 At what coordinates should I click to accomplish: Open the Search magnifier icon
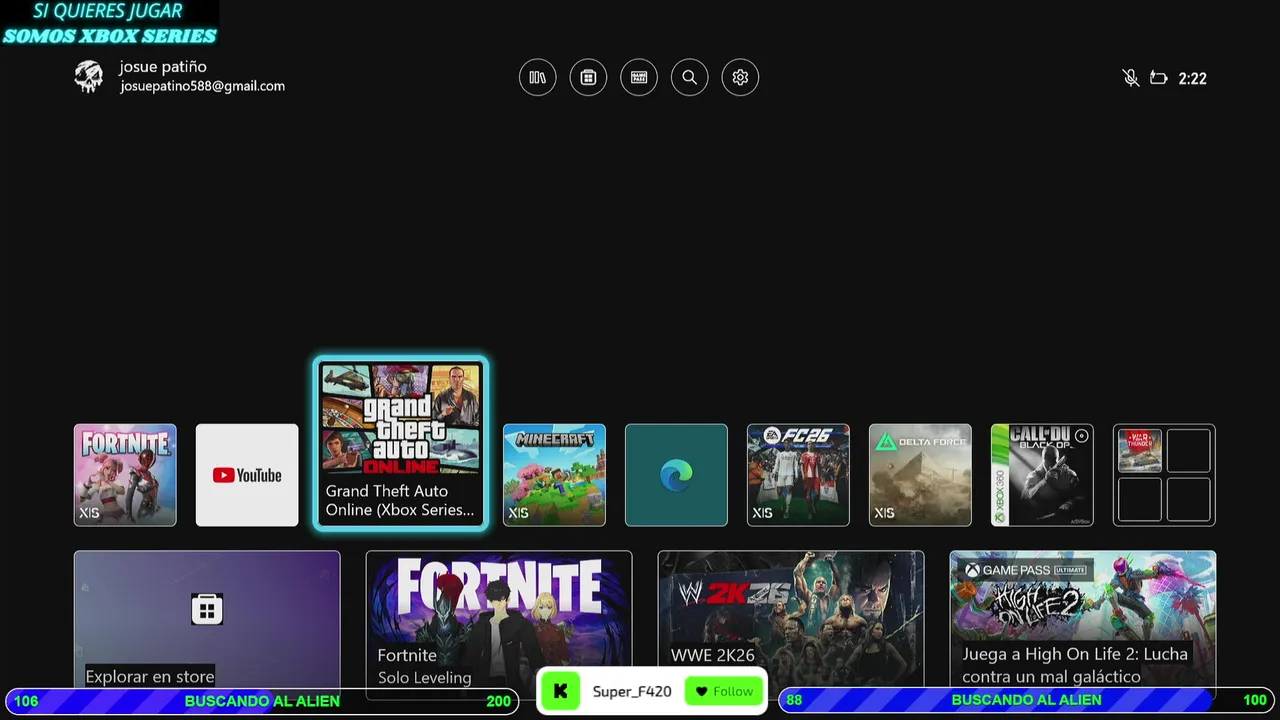[x=689, y=77]
